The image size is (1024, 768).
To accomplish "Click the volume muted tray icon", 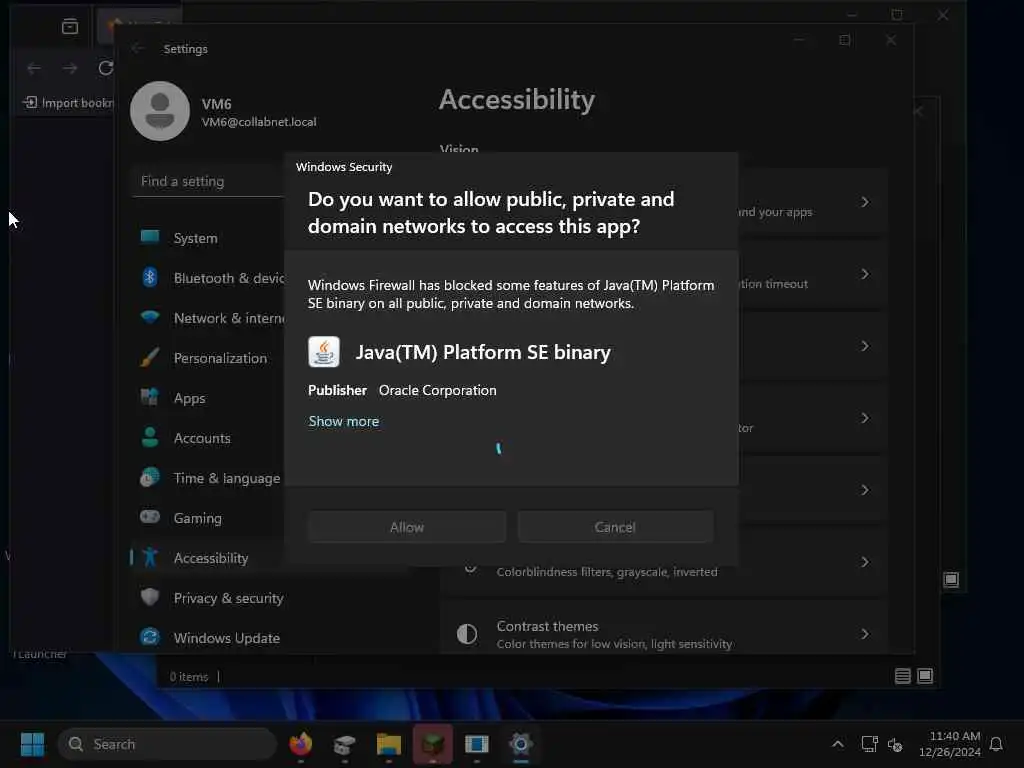I will coord(895,744).
